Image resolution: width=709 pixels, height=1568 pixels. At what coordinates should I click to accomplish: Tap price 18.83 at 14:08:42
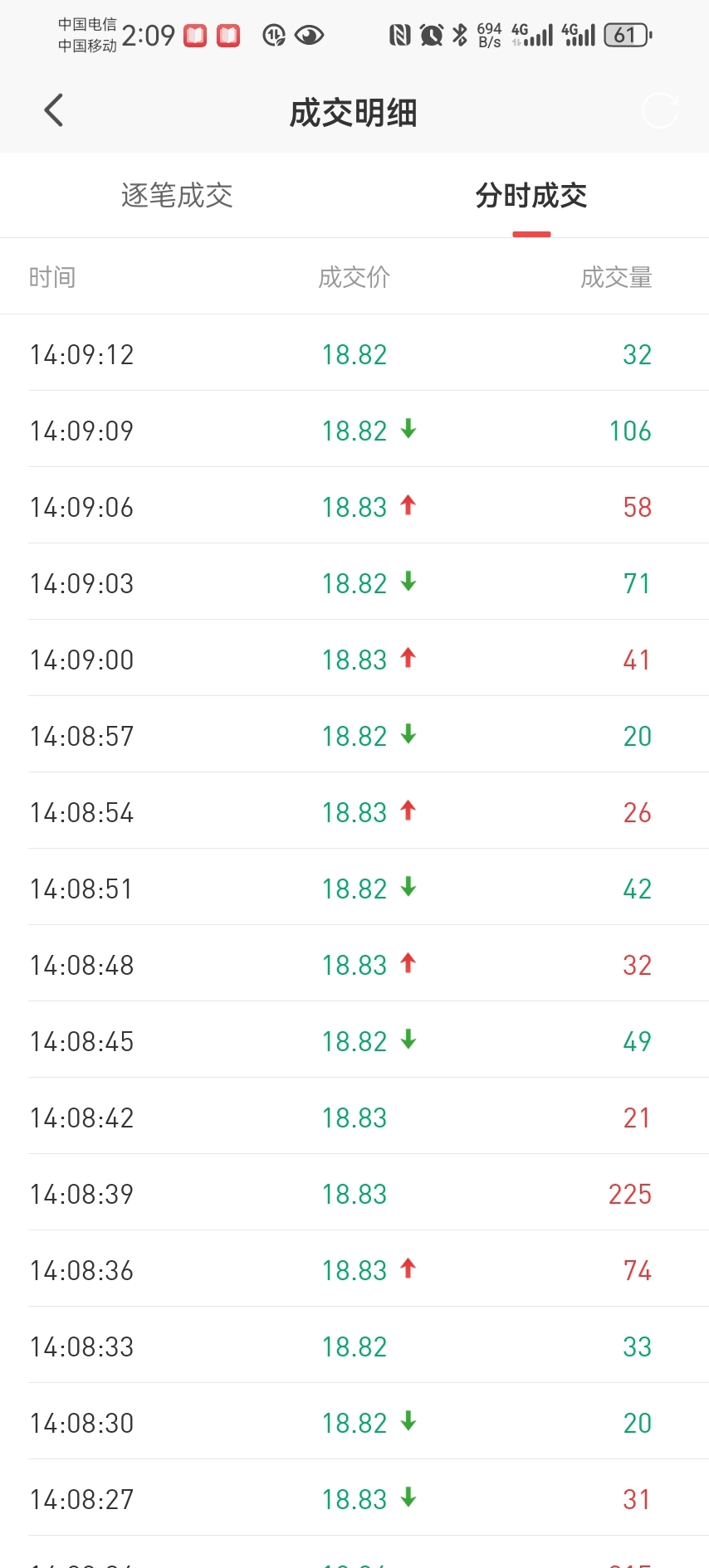[354, 1118]
